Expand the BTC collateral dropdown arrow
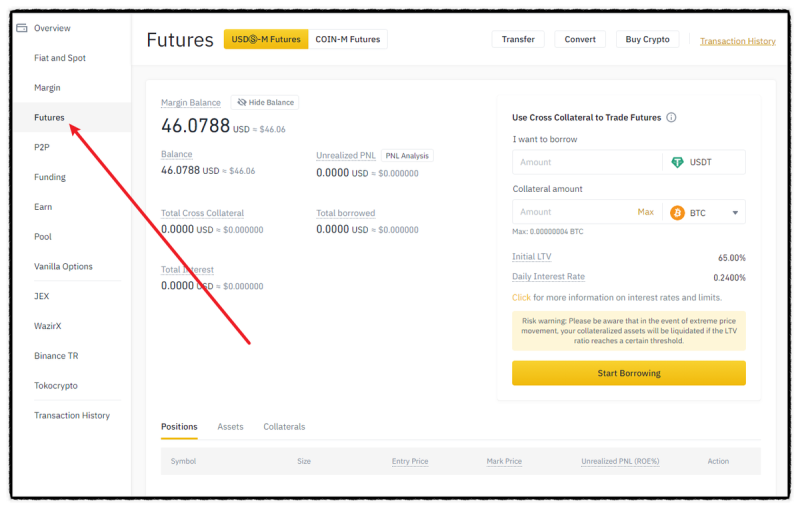 pos(735,213)
